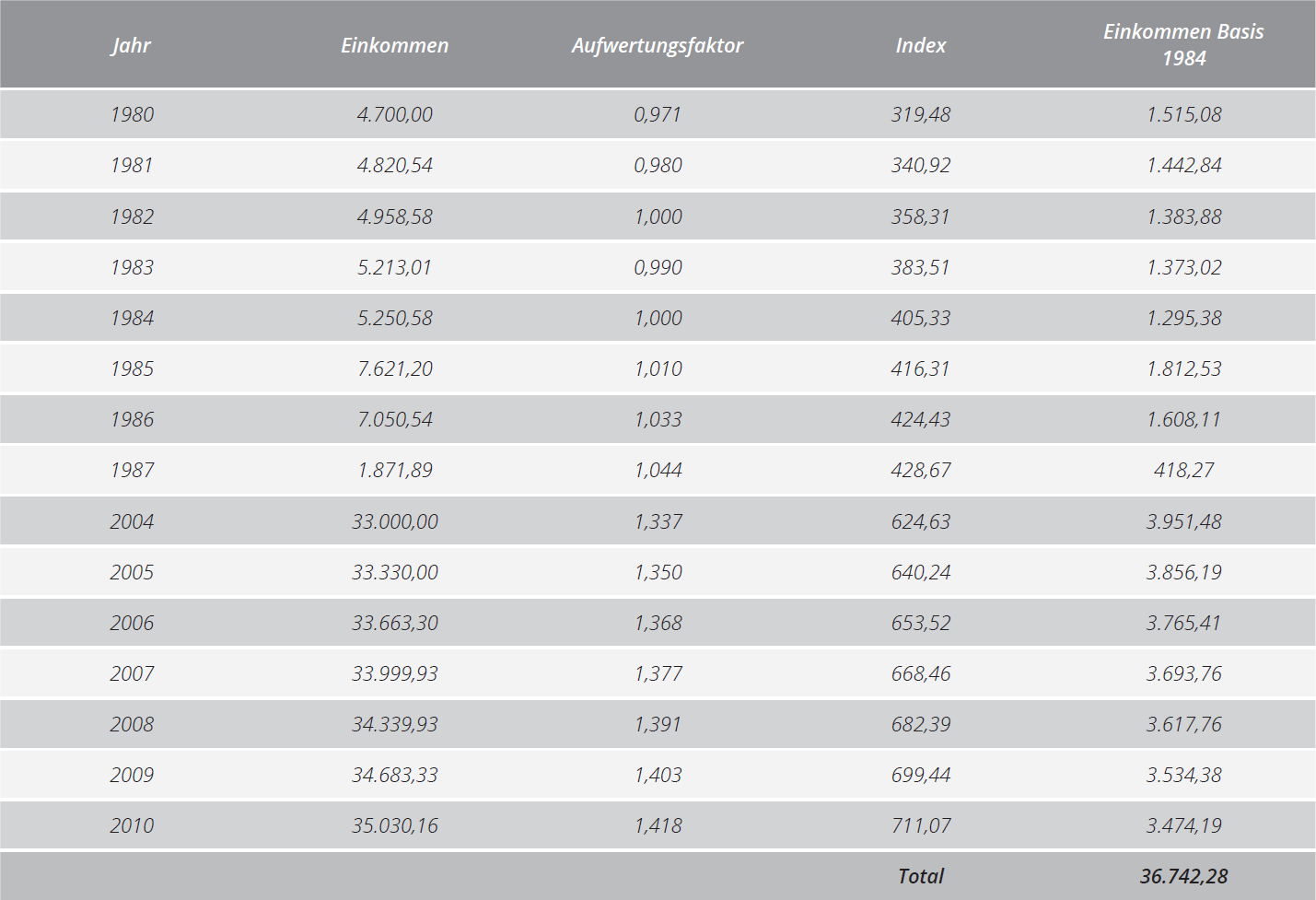Select base income 1.383,88
This screenshot has height=900, width=1316.
[x=1183, y=216]
